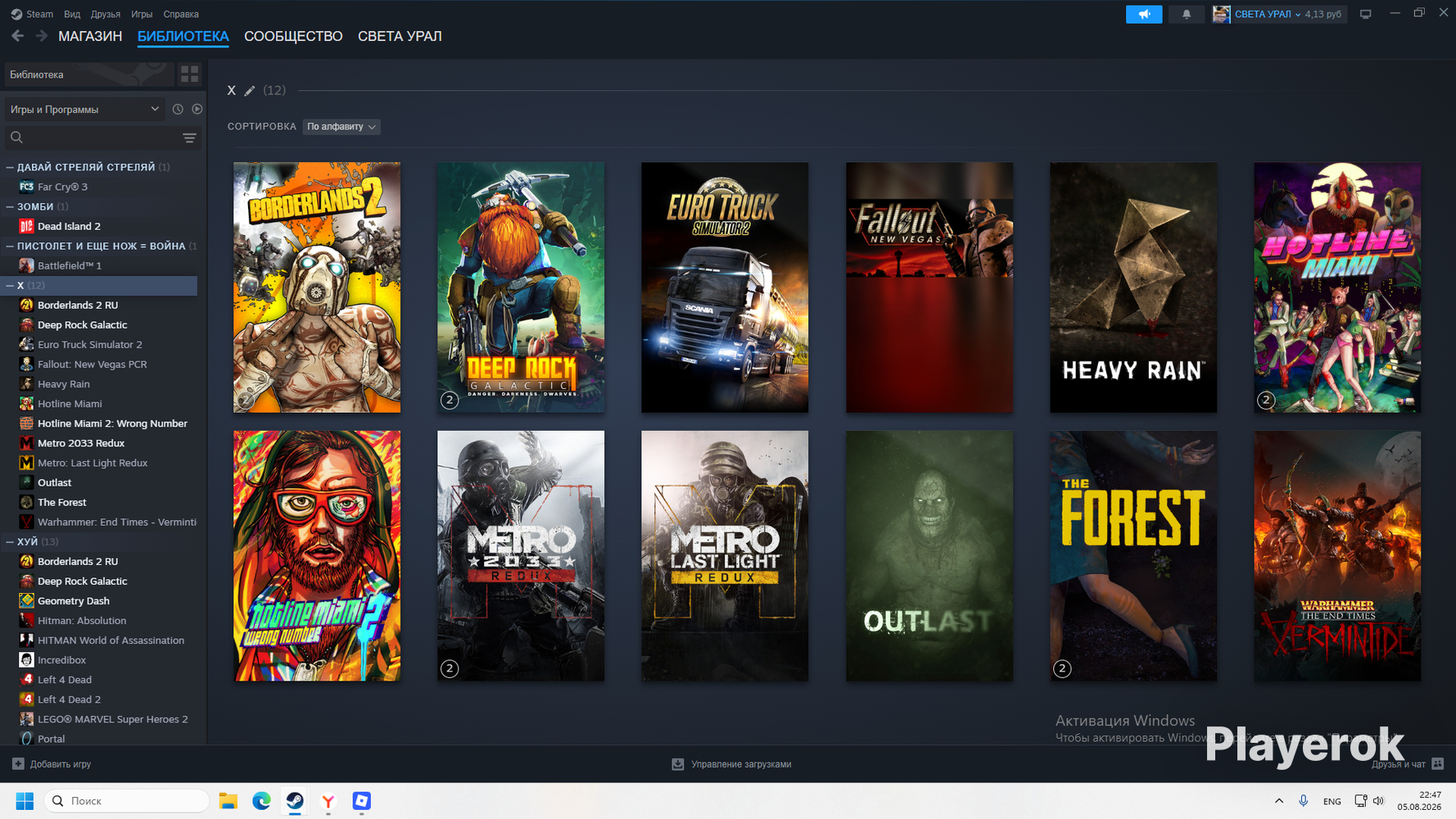Open the Вид menu
Image resolution: width=1456 pixels, height=819 pixels.
[x=72, y=14]
